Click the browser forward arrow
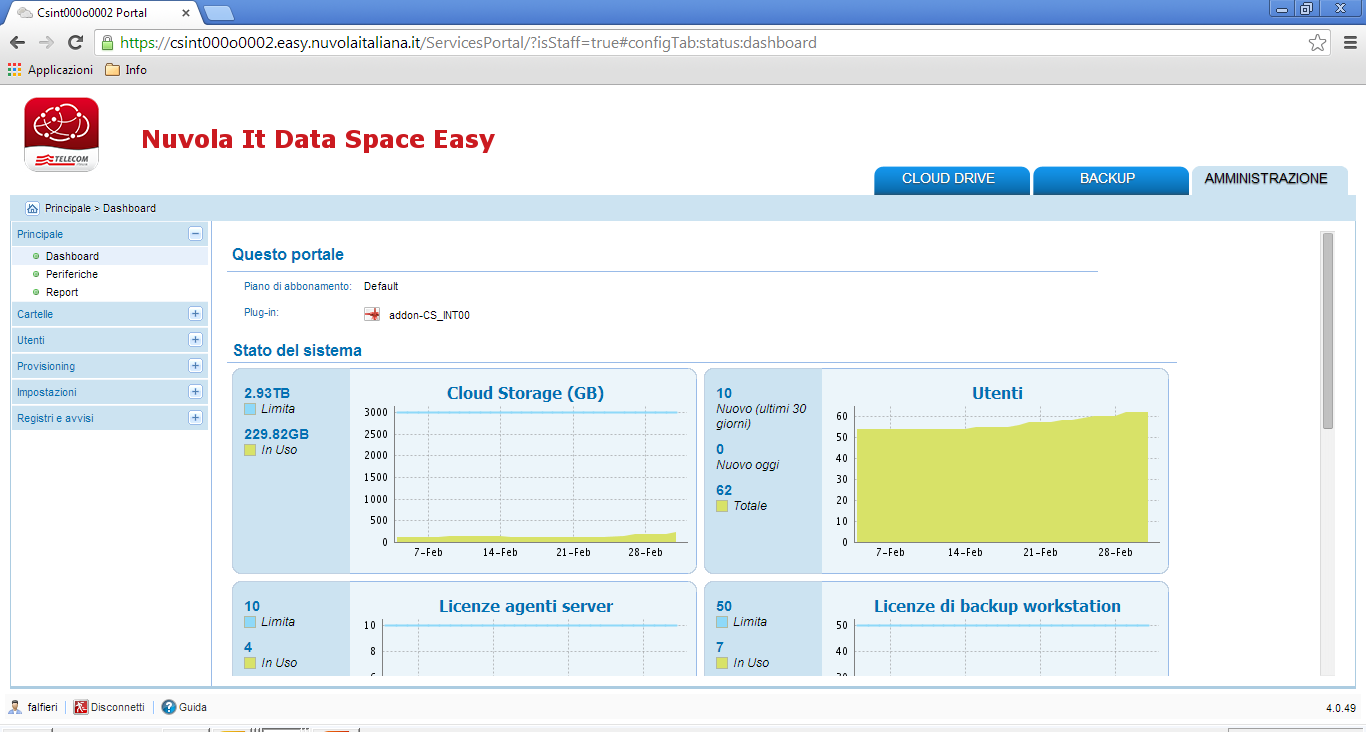 coord(46,43)
